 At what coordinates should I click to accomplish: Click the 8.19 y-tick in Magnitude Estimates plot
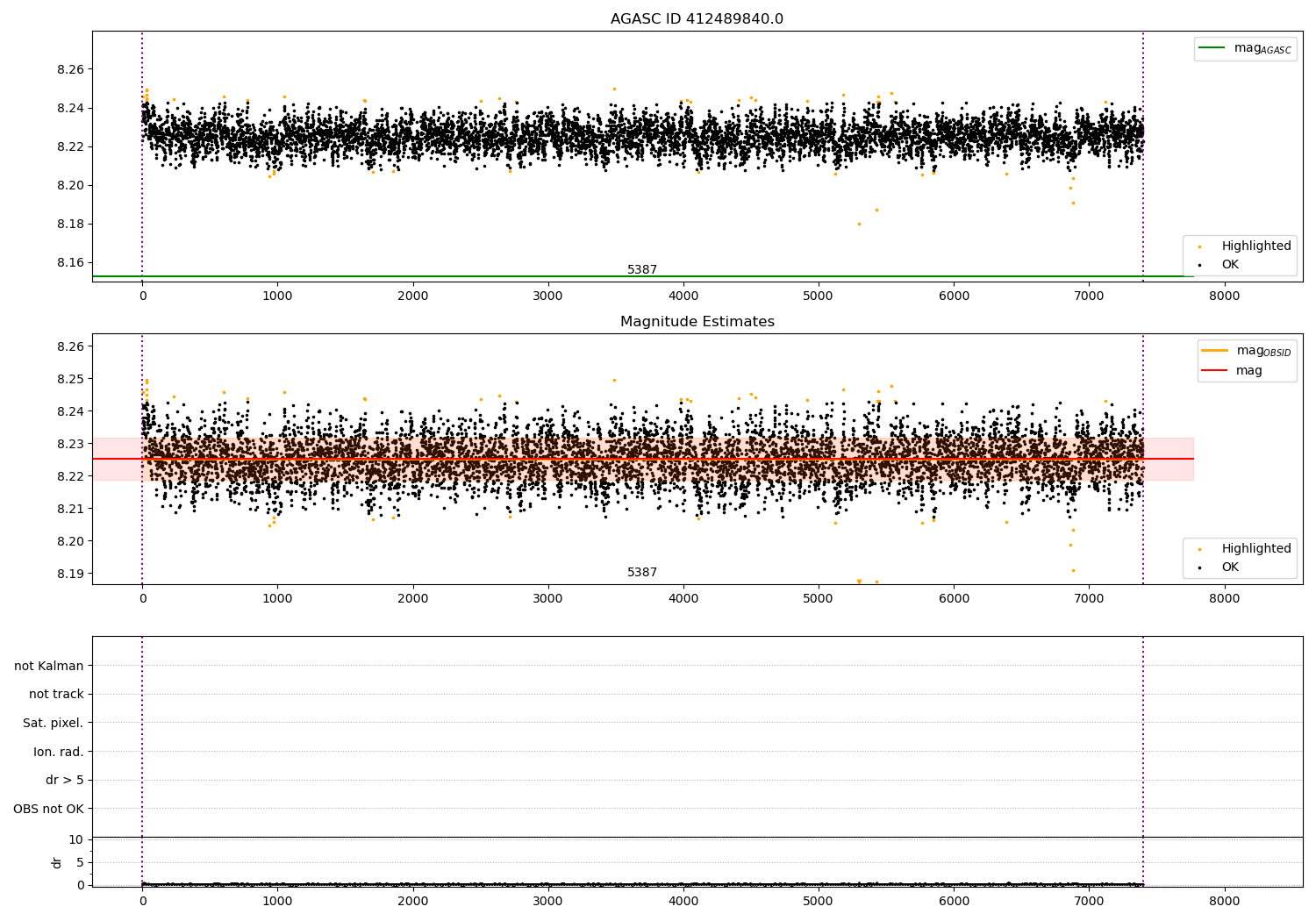69,574
